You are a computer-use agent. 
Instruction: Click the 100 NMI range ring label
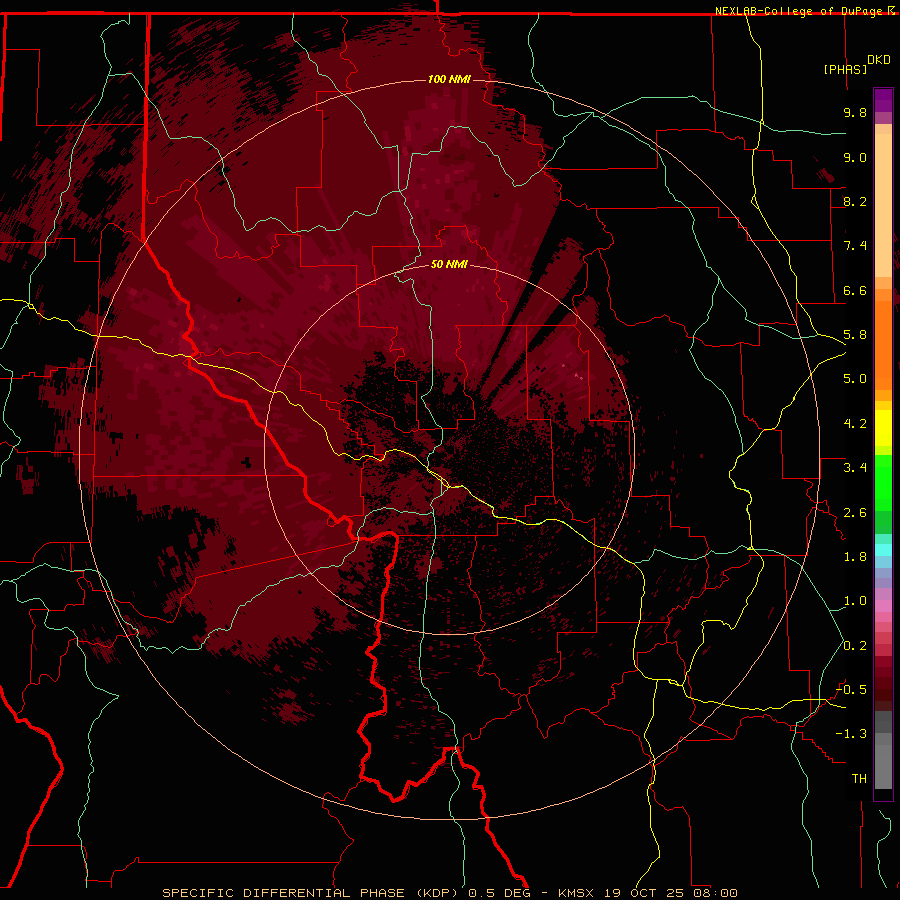pyautogui.click(x=449, y=79)
